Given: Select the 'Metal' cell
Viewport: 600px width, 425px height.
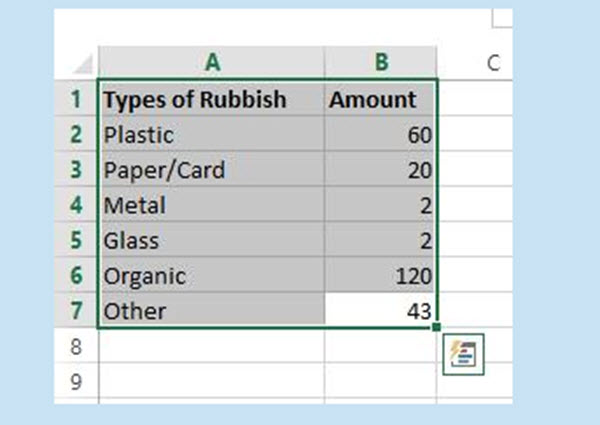Looking at the screenshot, I should coord(212,205).
